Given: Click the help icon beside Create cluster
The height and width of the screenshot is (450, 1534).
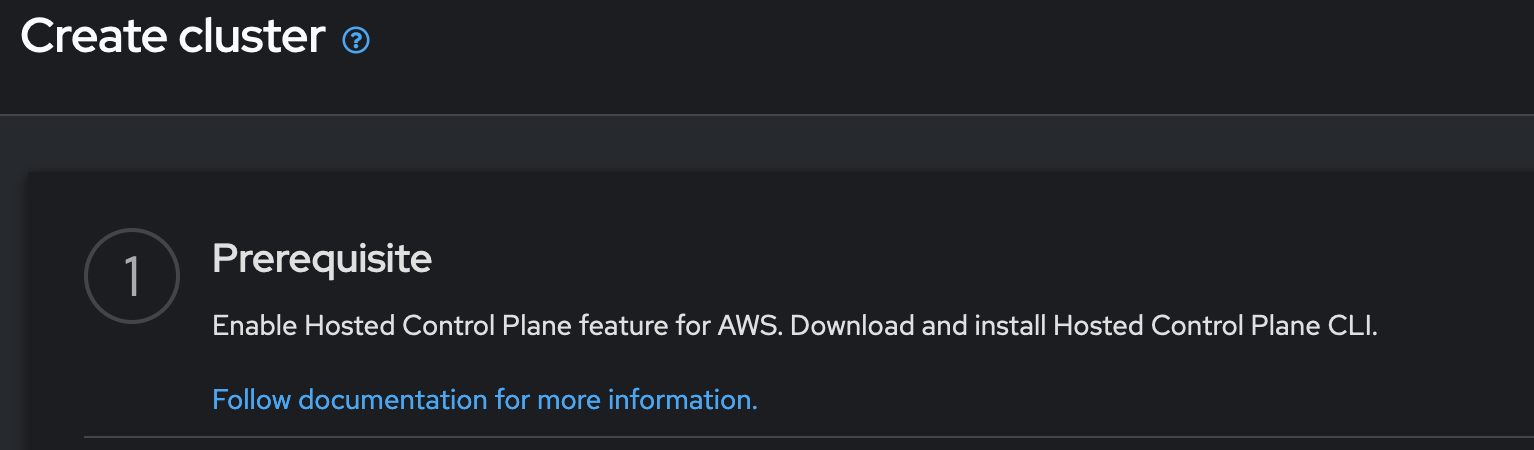Looking at the screenshot, I should click(356, 41).
